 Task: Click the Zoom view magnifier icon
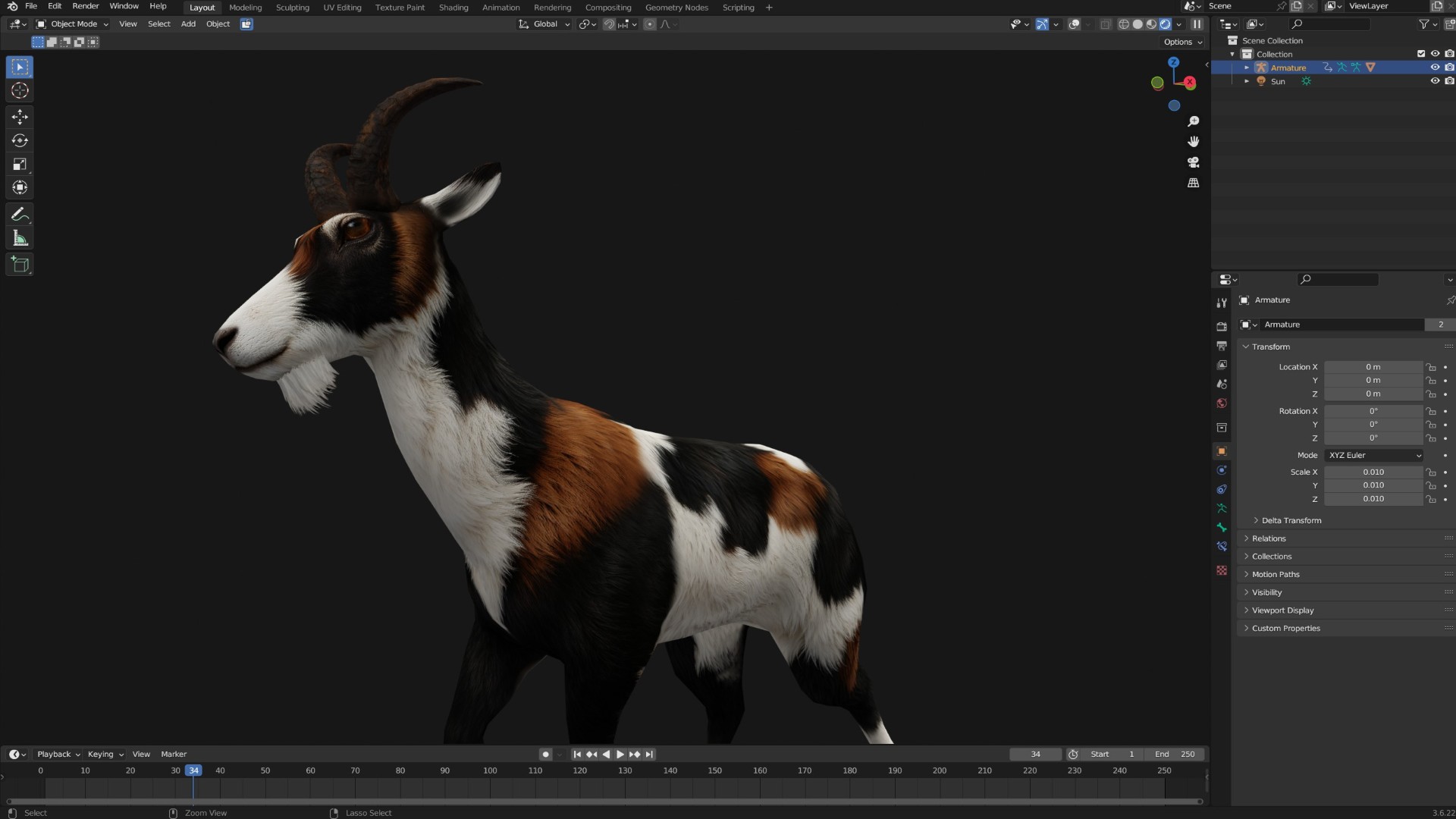coord(1194,121)
